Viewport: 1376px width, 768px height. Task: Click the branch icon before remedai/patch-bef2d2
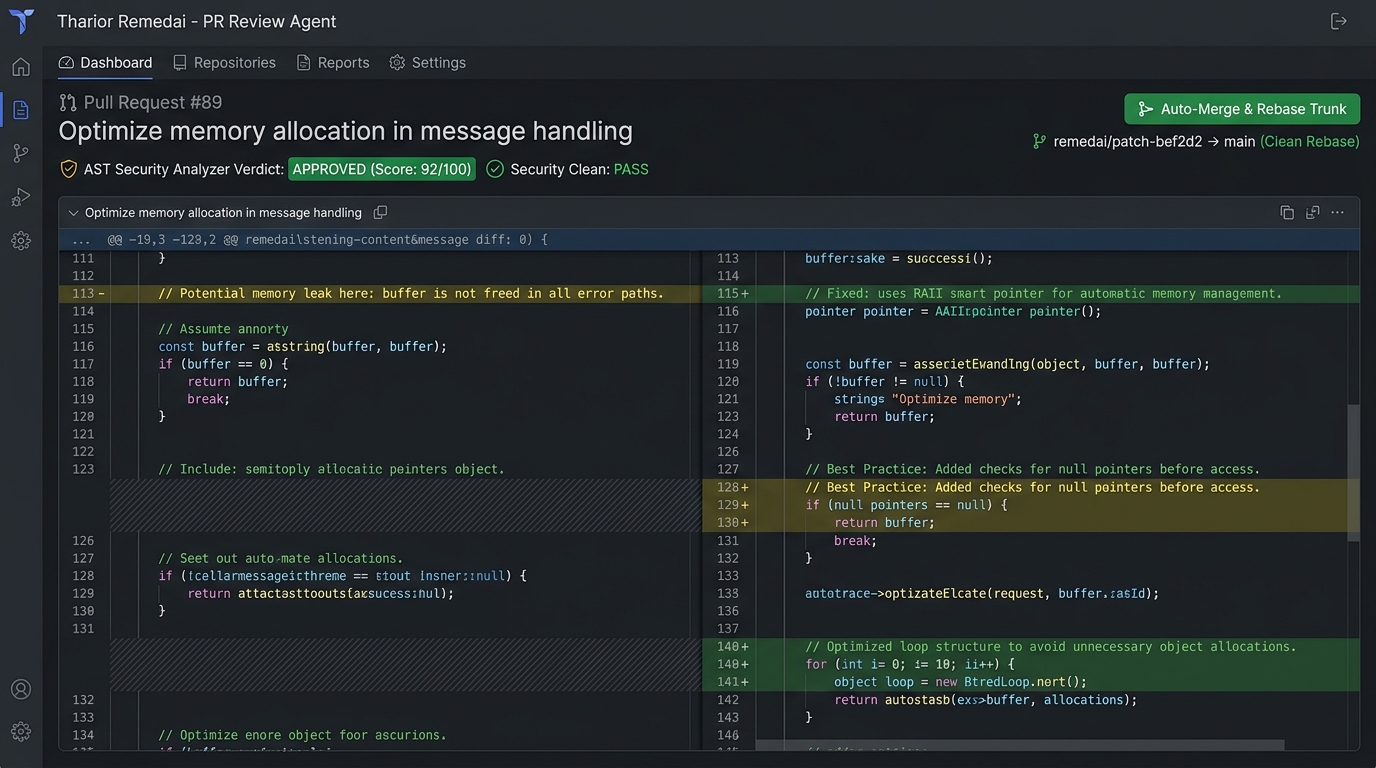point(1039,141)
